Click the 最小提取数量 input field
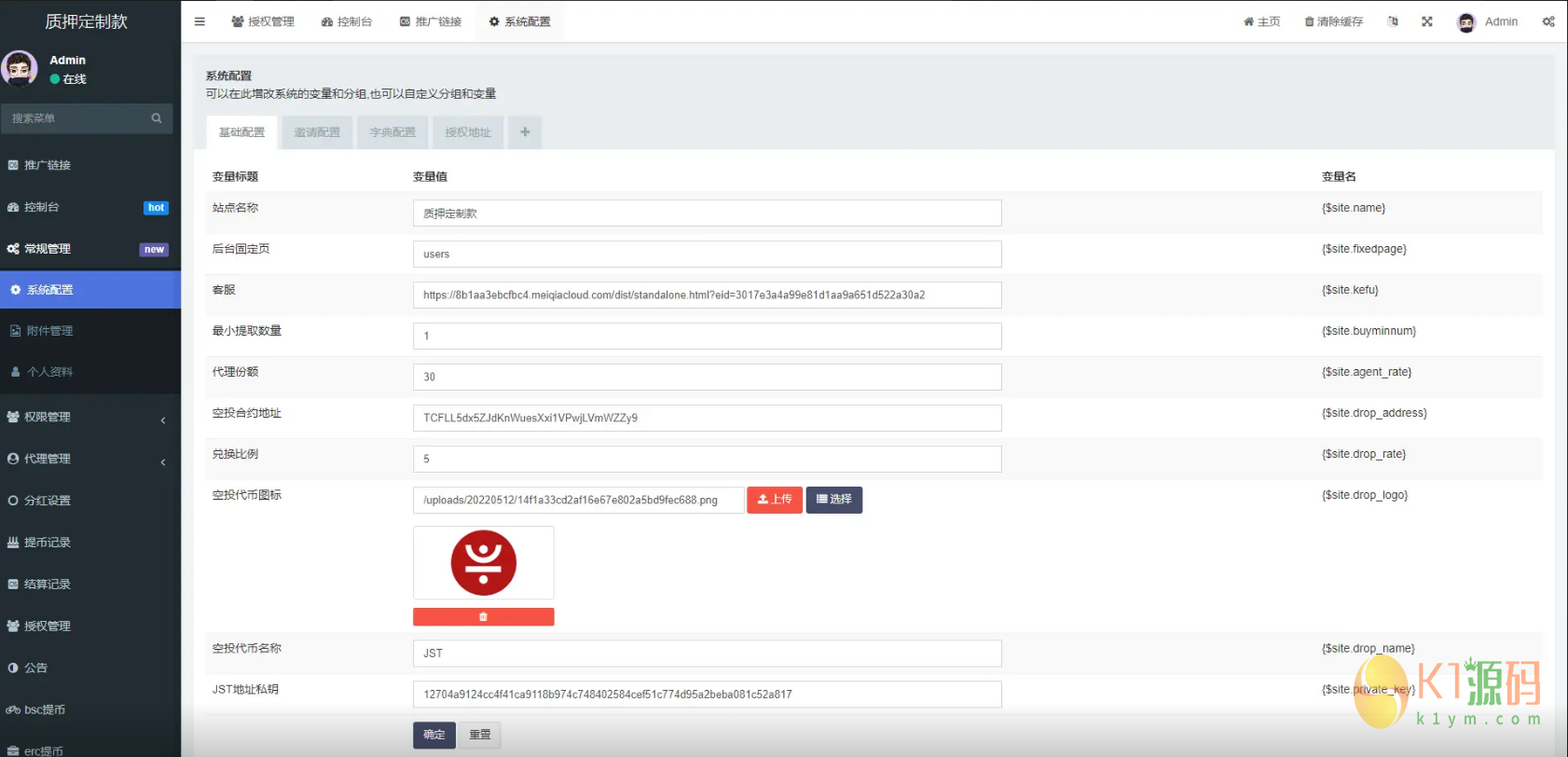1568x757 pixels. (708, 337)
